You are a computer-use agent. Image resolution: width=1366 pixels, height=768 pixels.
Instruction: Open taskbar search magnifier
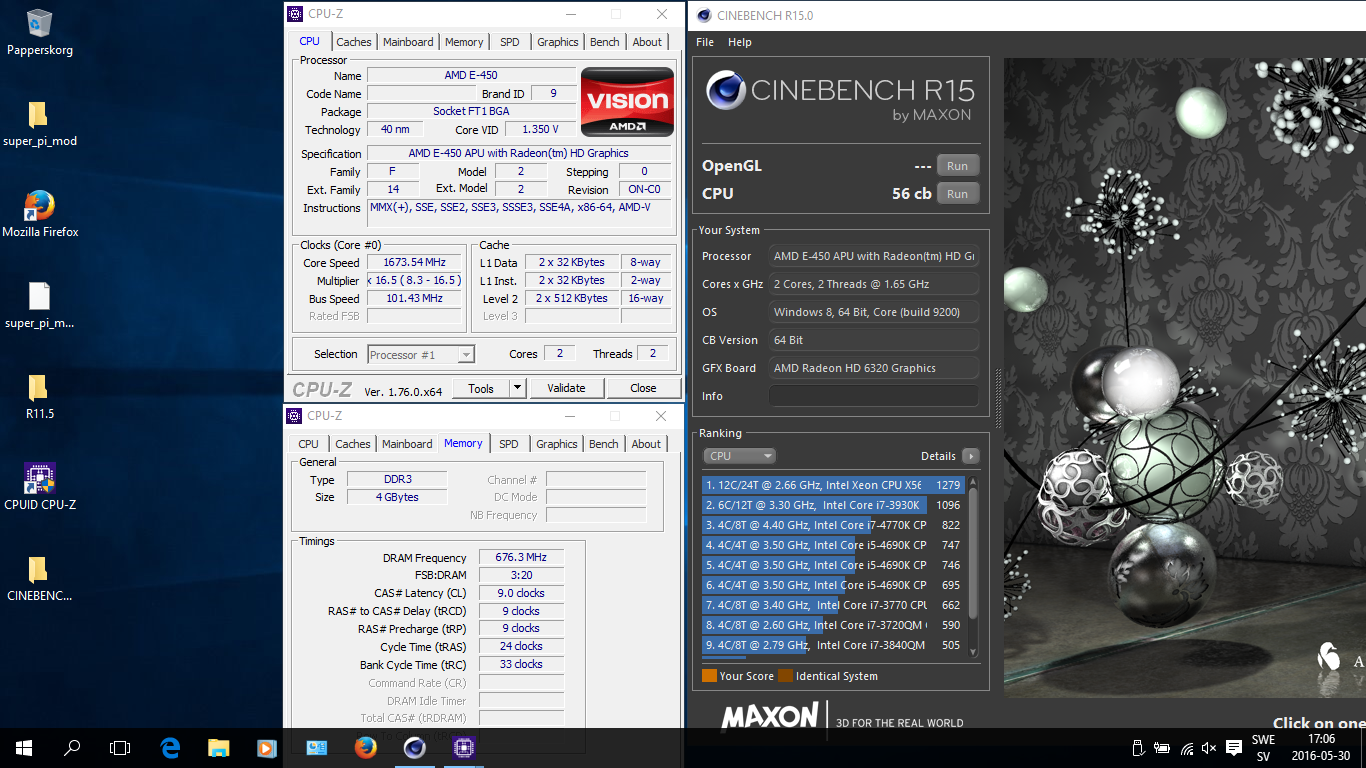pos(72,747)
